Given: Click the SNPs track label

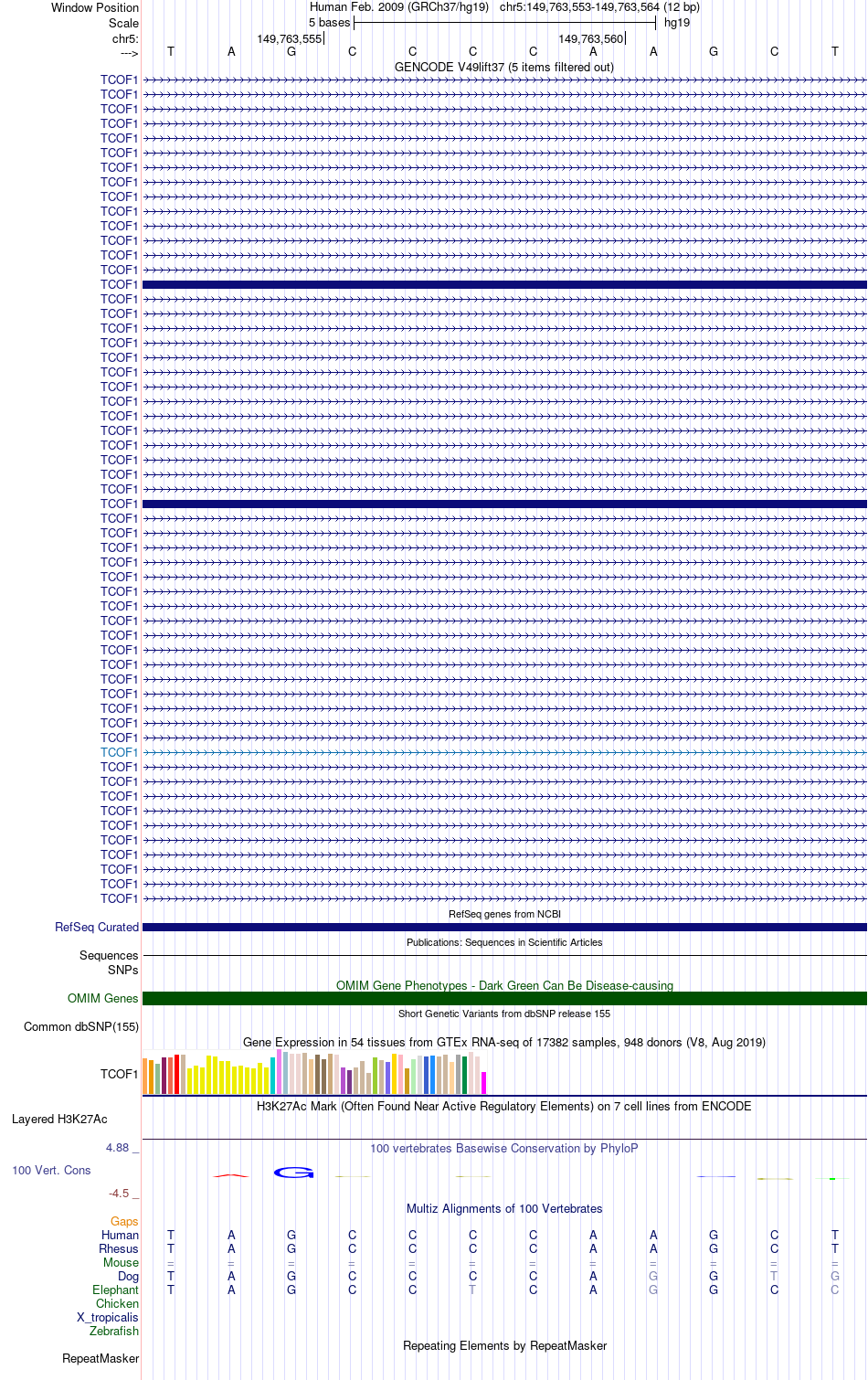Looking at the screenshot, I should 123,970.
